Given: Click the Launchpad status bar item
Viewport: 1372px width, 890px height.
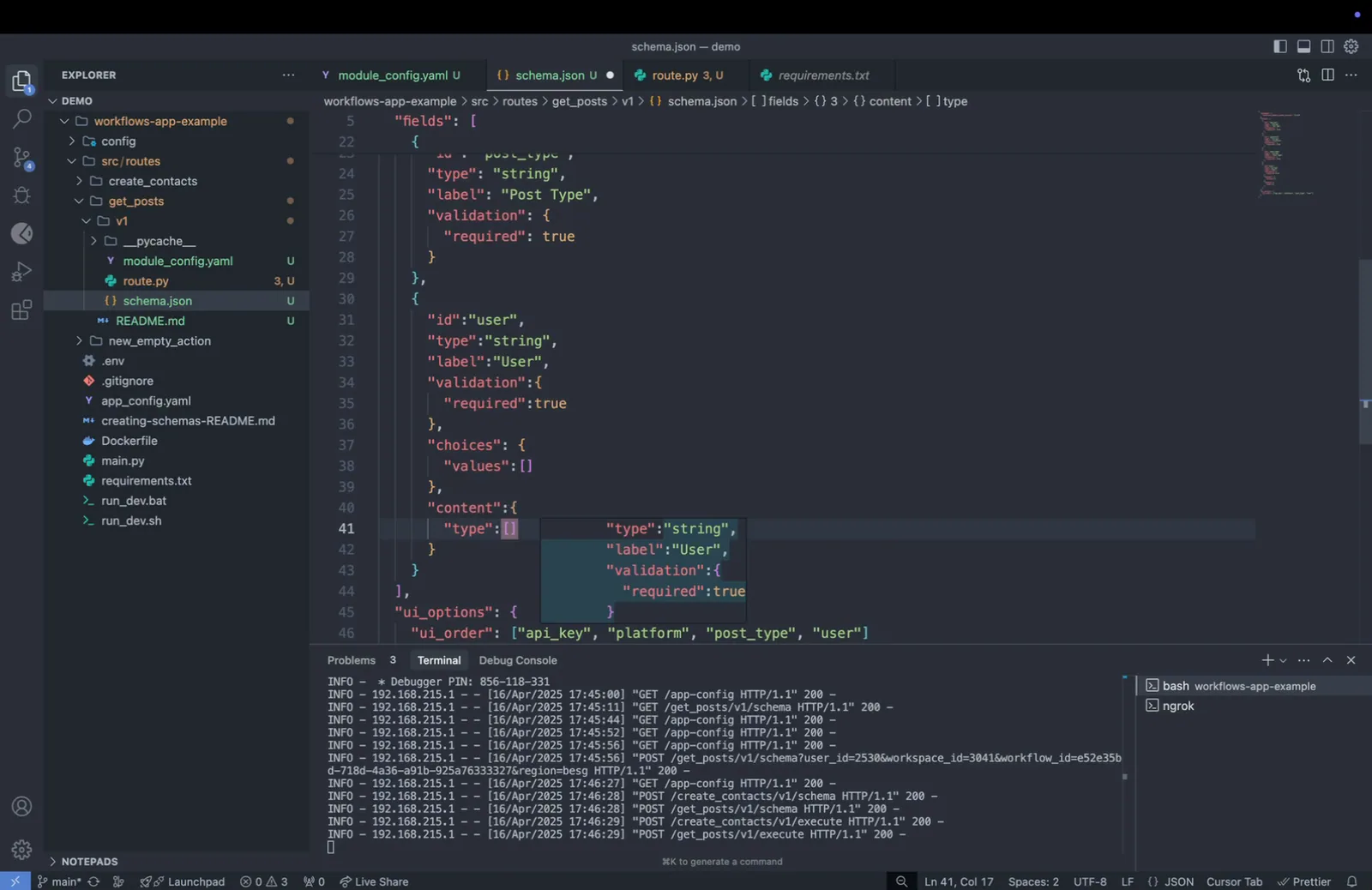Looking at the screenshot, I should click(183, 881).
